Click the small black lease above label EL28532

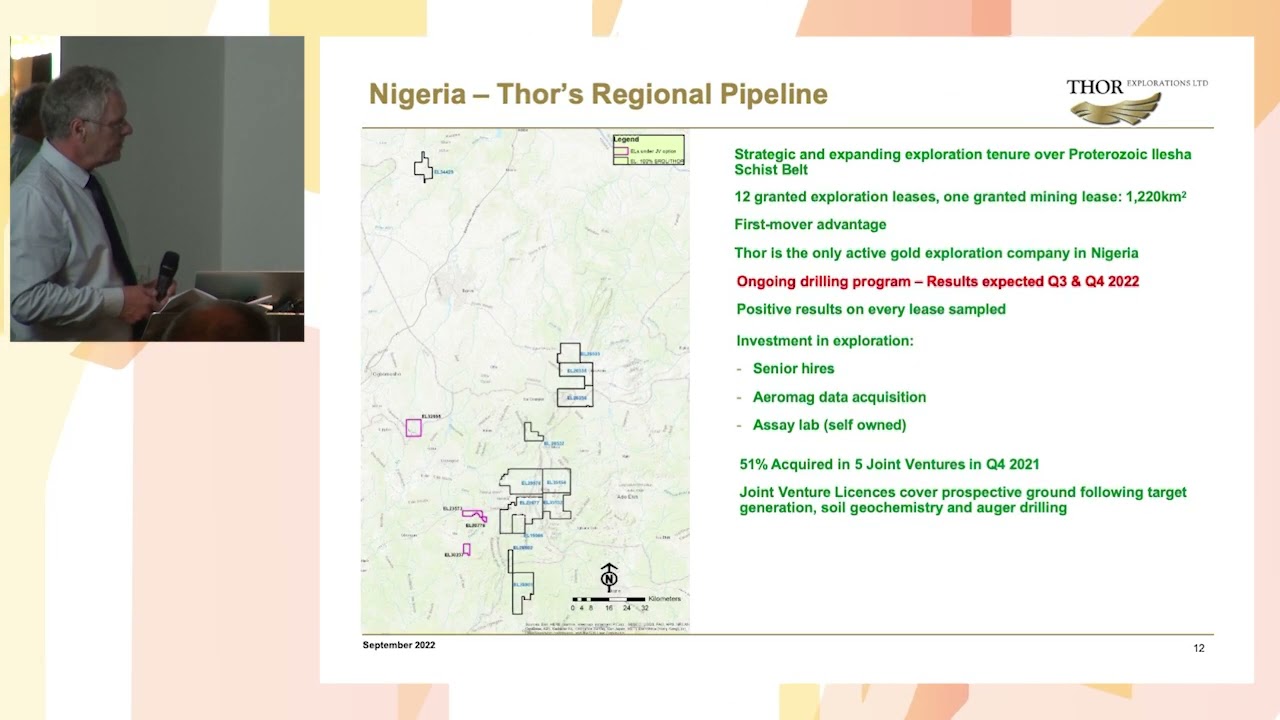point(533,431)
